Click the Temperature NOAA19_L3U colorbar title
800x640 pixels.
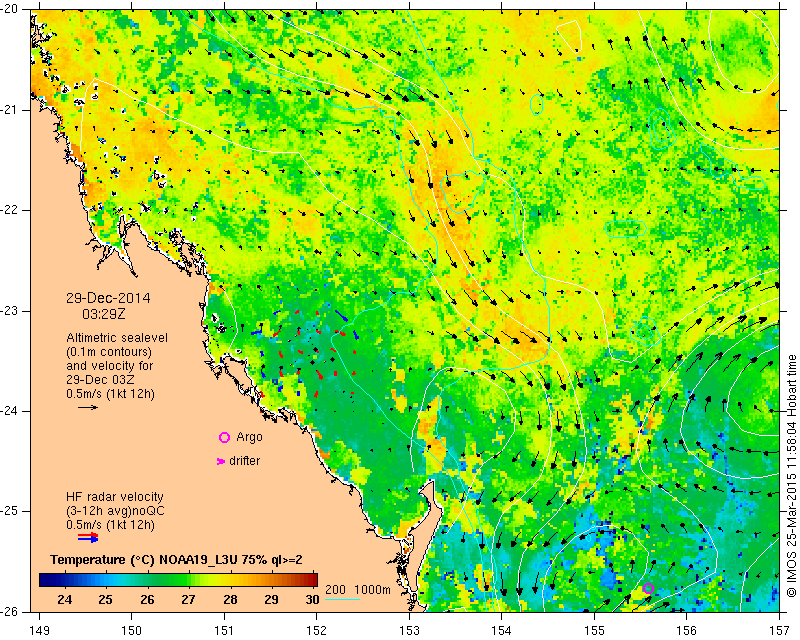click(x=176, y=560)
